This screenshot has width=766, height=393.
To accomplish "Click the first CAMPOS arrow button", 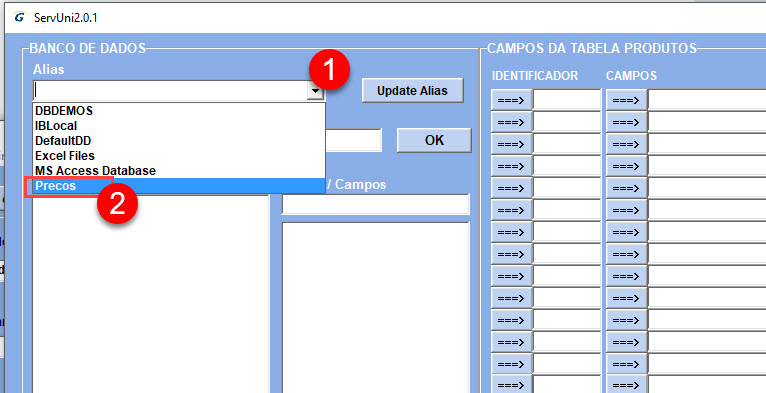I will 626,100.
